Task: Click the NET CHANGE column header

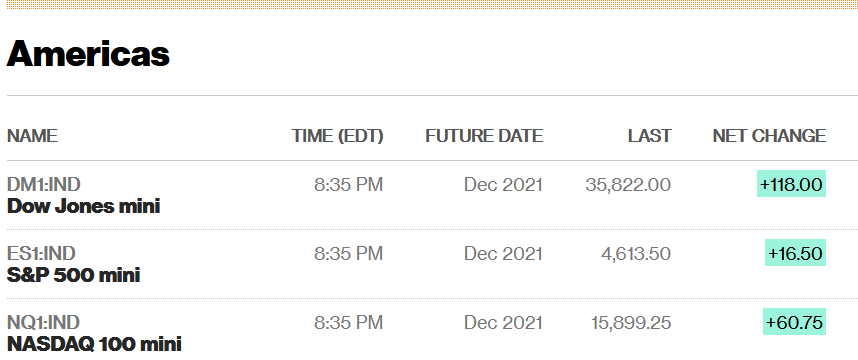Action: (769, 135)
